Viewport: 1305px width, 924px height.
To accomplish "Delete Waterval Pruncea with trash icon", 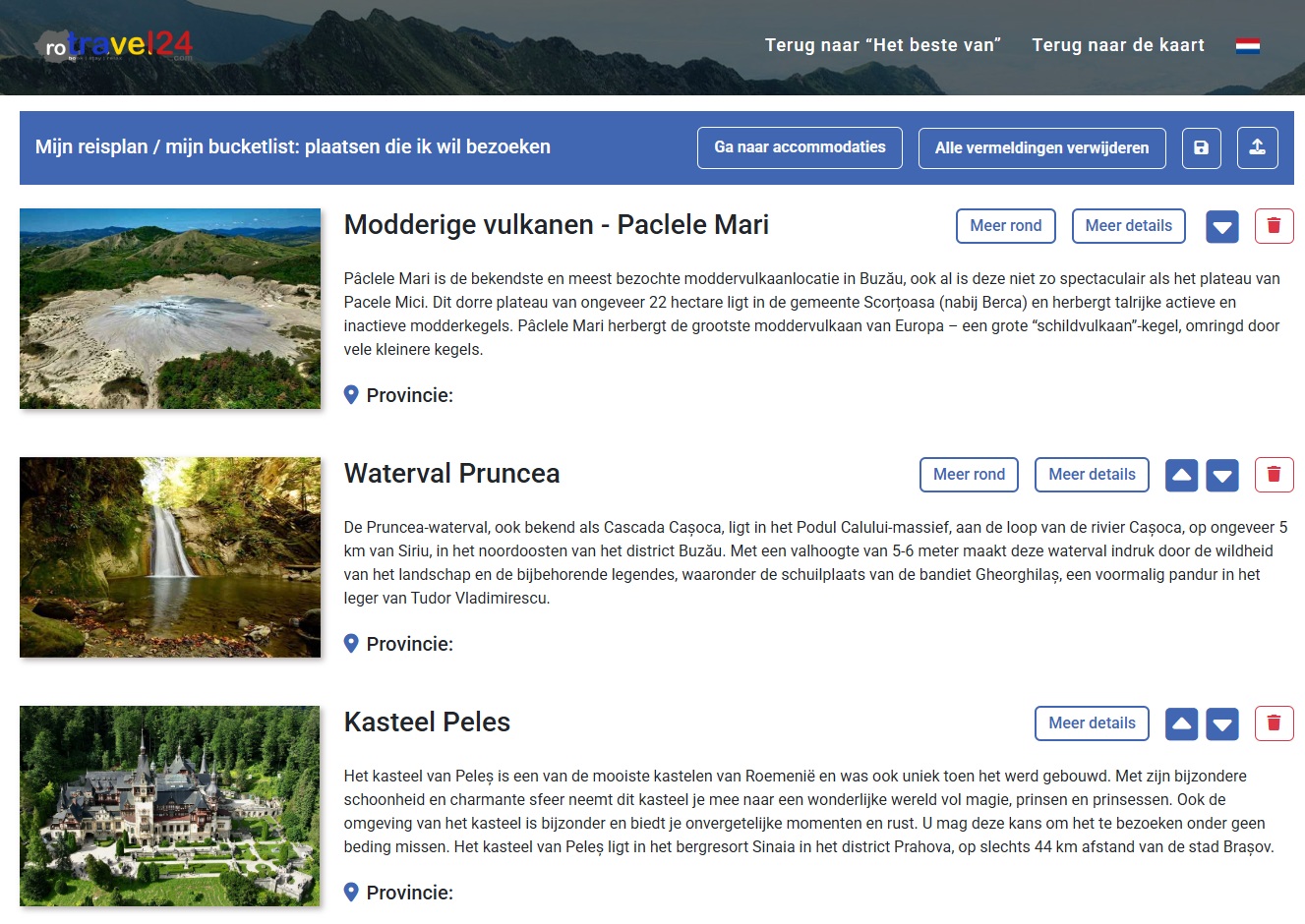I will [1274, 475].
